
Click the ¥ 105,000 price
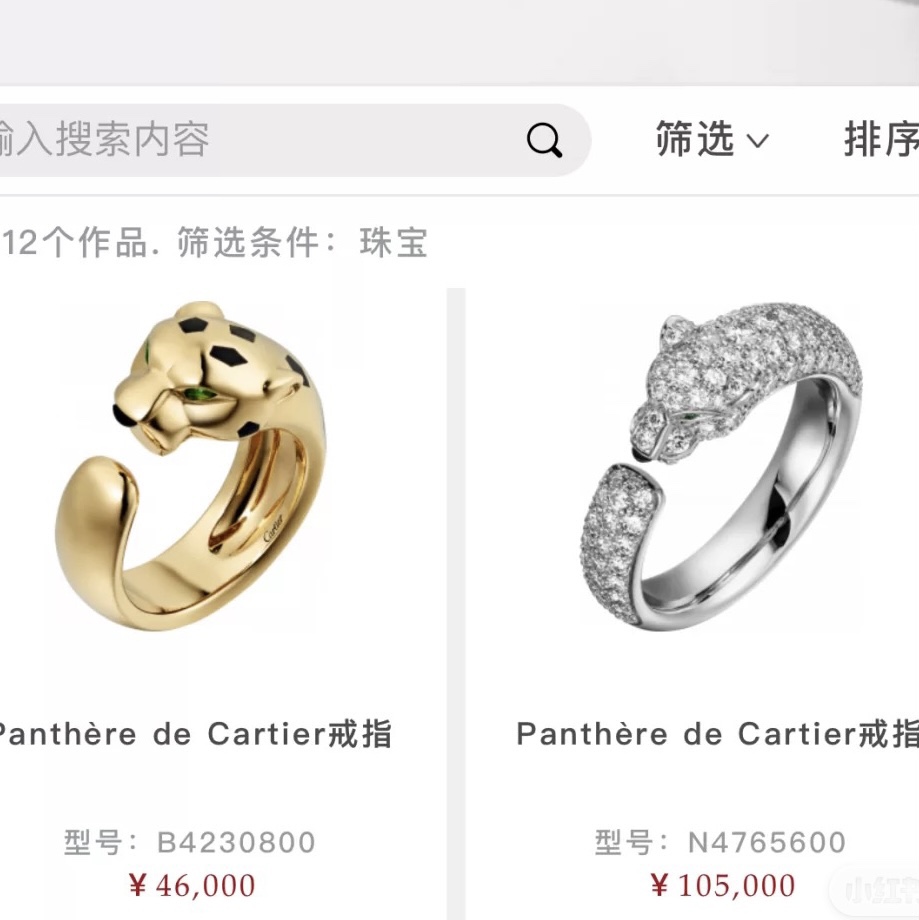(723, 885)
